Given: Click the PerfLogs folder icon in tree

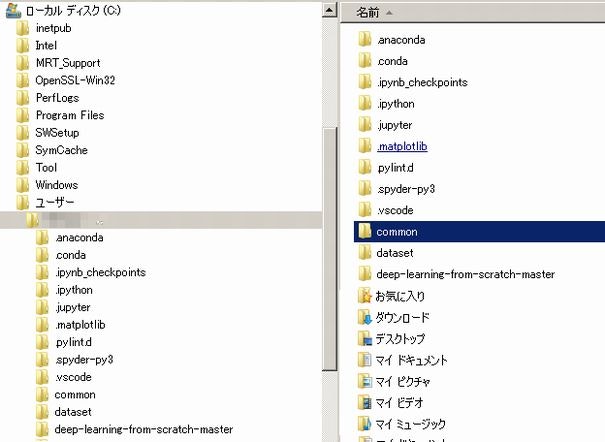Looking at the screenshot, I should click(23, 98).
